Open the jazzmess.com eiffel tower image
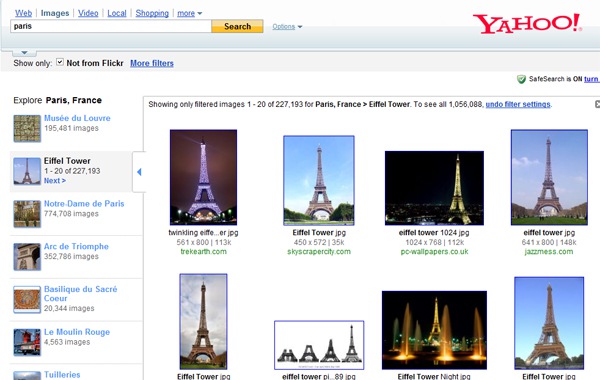The width and height of the screenshot is (600, 380). tap(549, 177)
